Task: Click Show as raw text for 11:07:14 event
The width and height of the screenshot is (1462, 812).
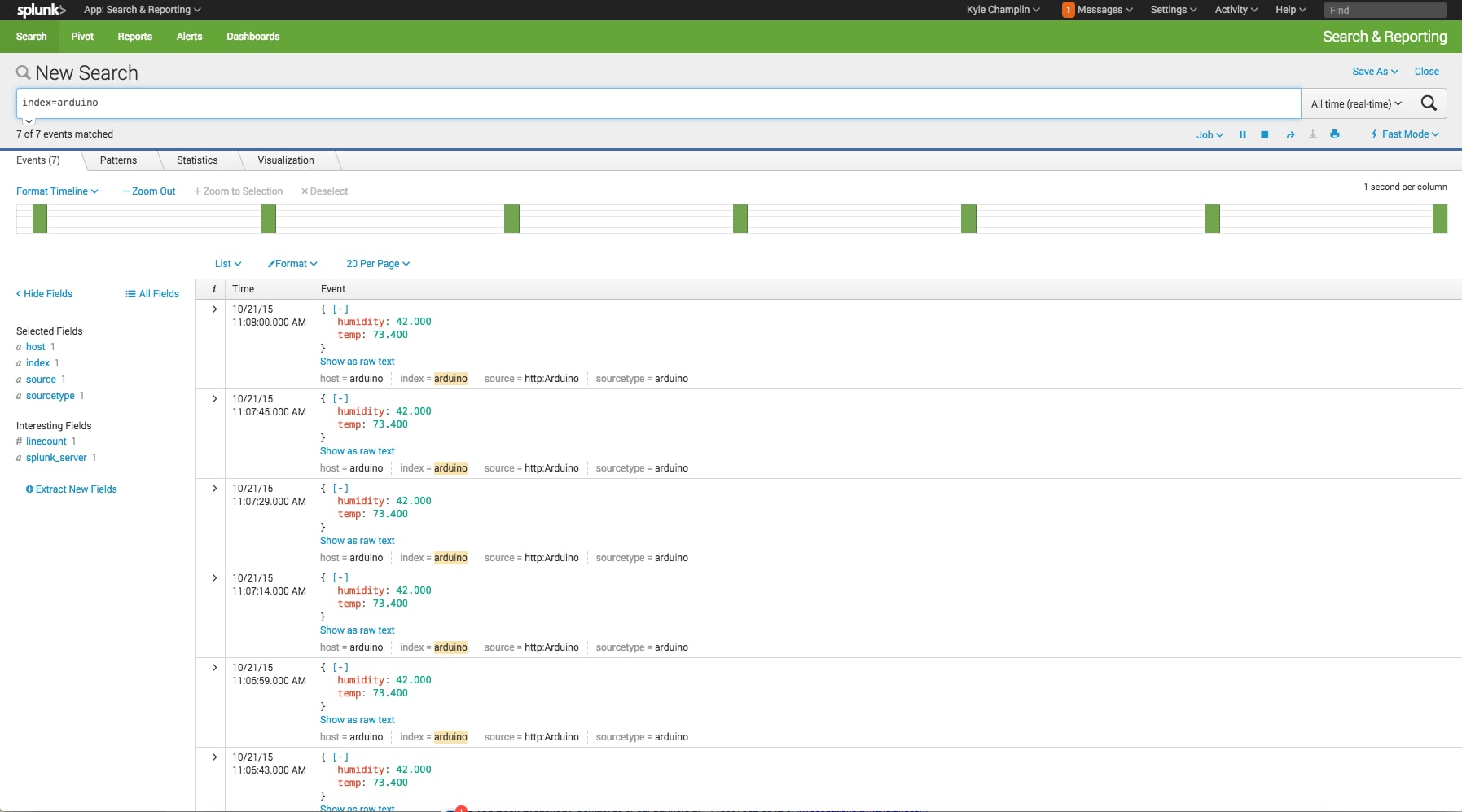Action: click(x=357, y=630)
